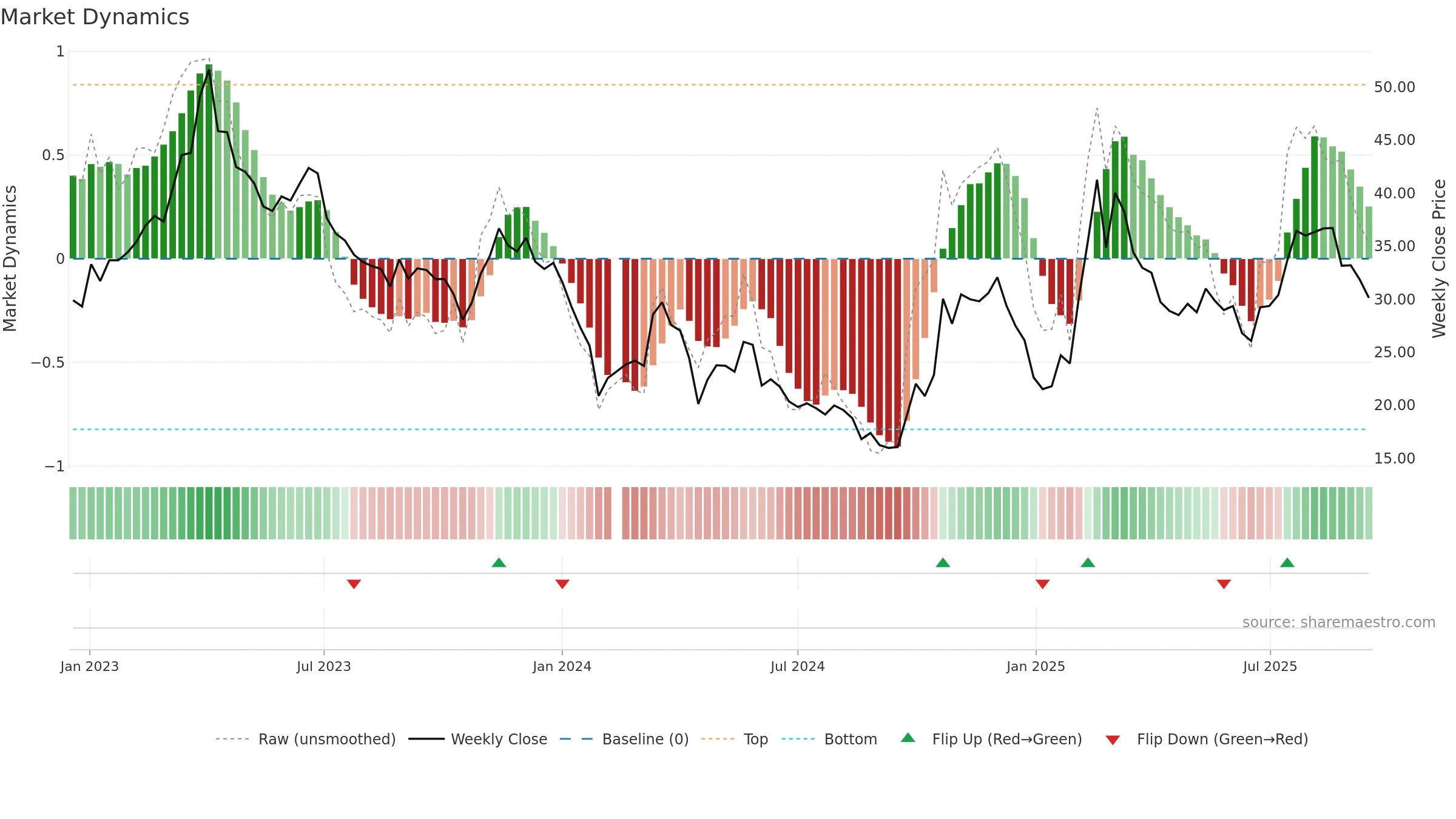1456x819 pixels.
Task: Select the flip-down marker after Jul 2023
Action: point(354,584)
